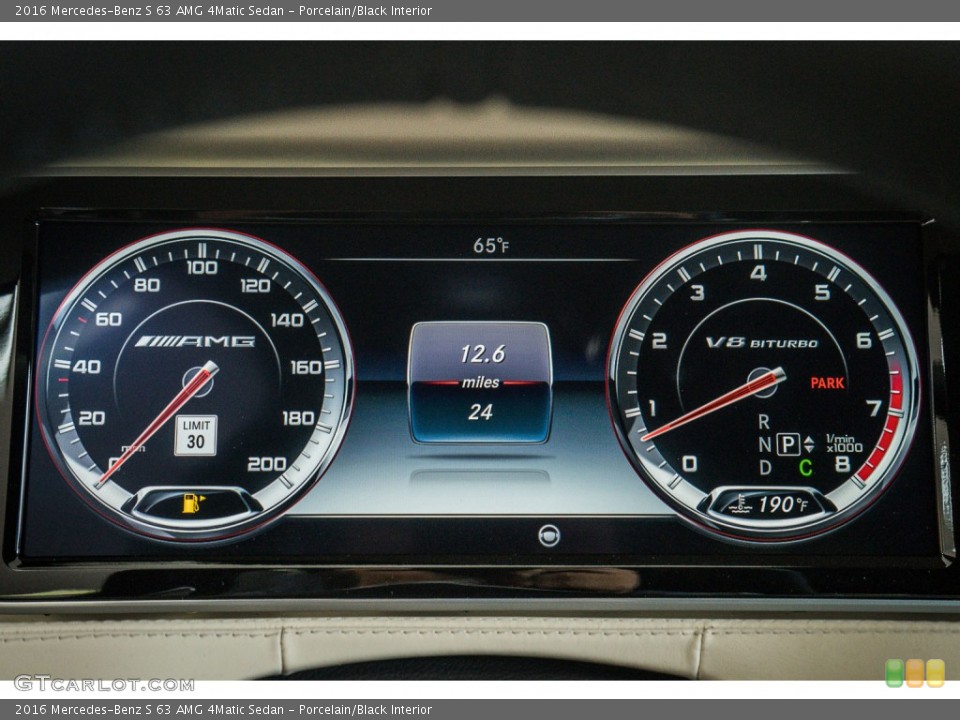Click the 65°F outside temperature reading
Screen dimensions: 960x720
pyautogui.click(x=491, y=246)
